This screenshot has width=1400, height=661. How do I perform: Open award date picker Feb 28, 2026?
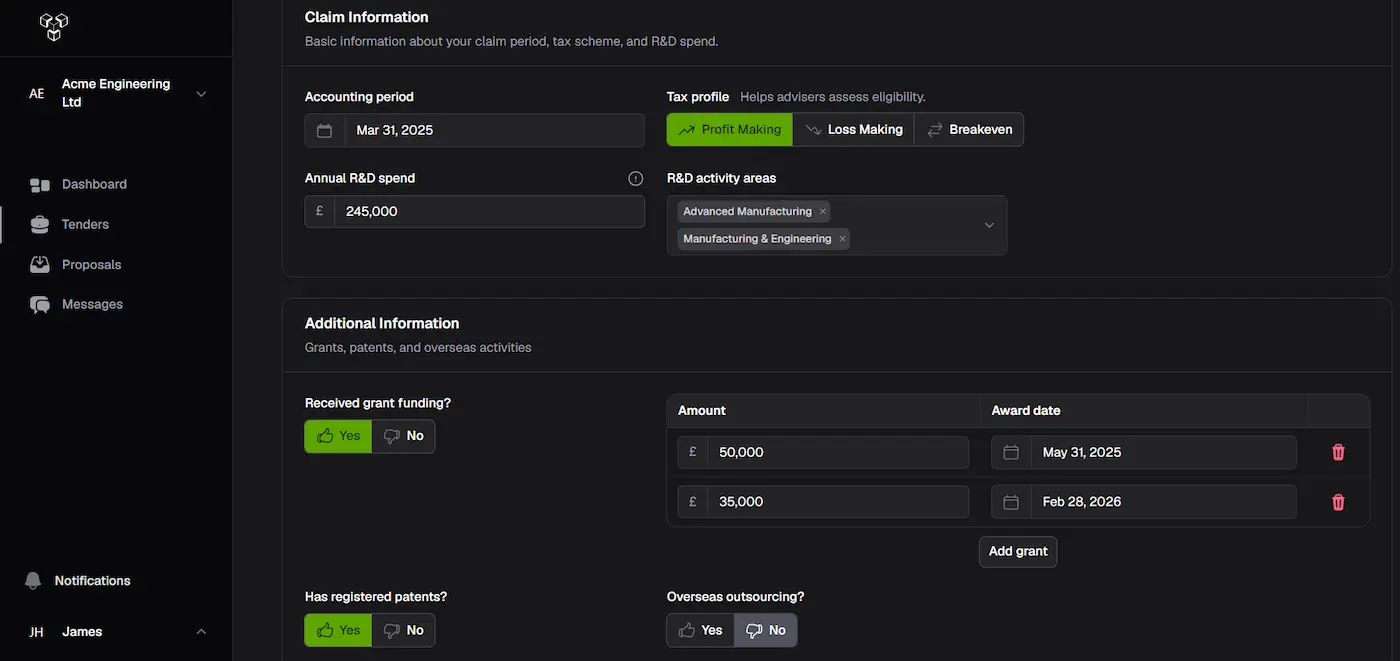(1144, 502)
